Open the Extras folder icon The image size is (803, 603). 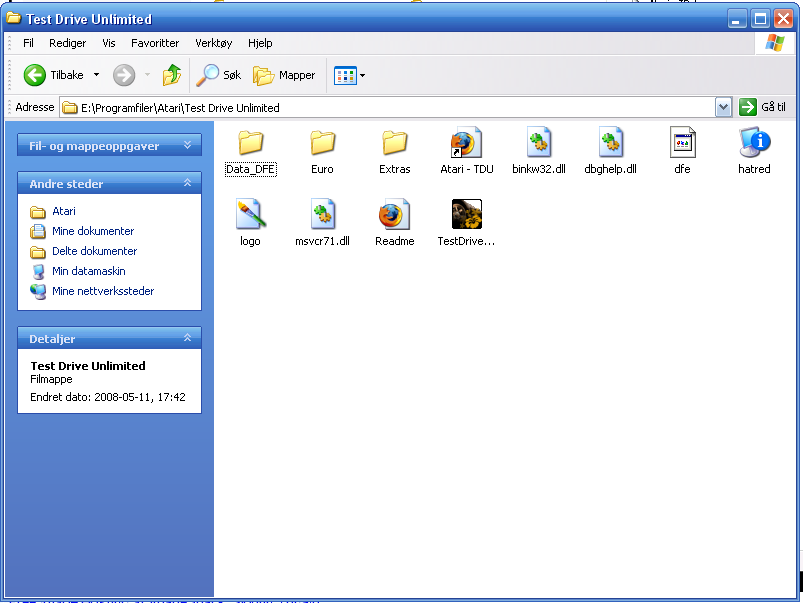[394, 142]
